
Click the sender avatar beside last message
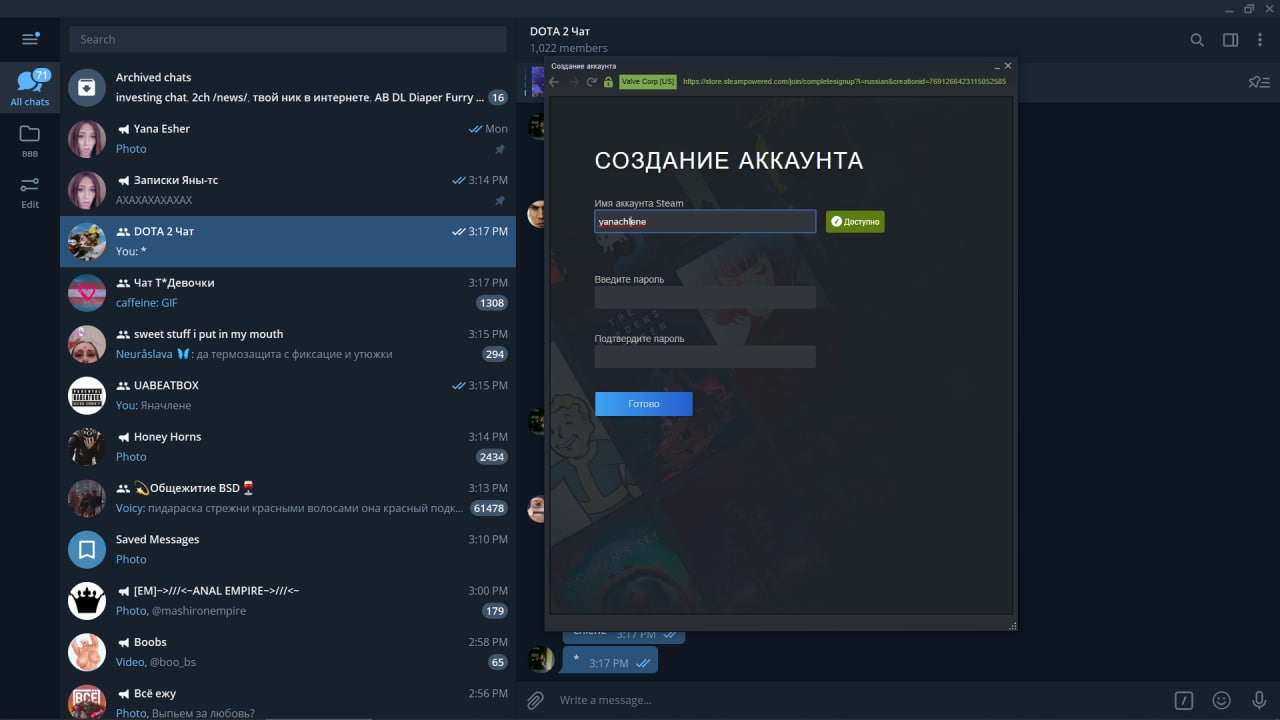coord(540,659)
